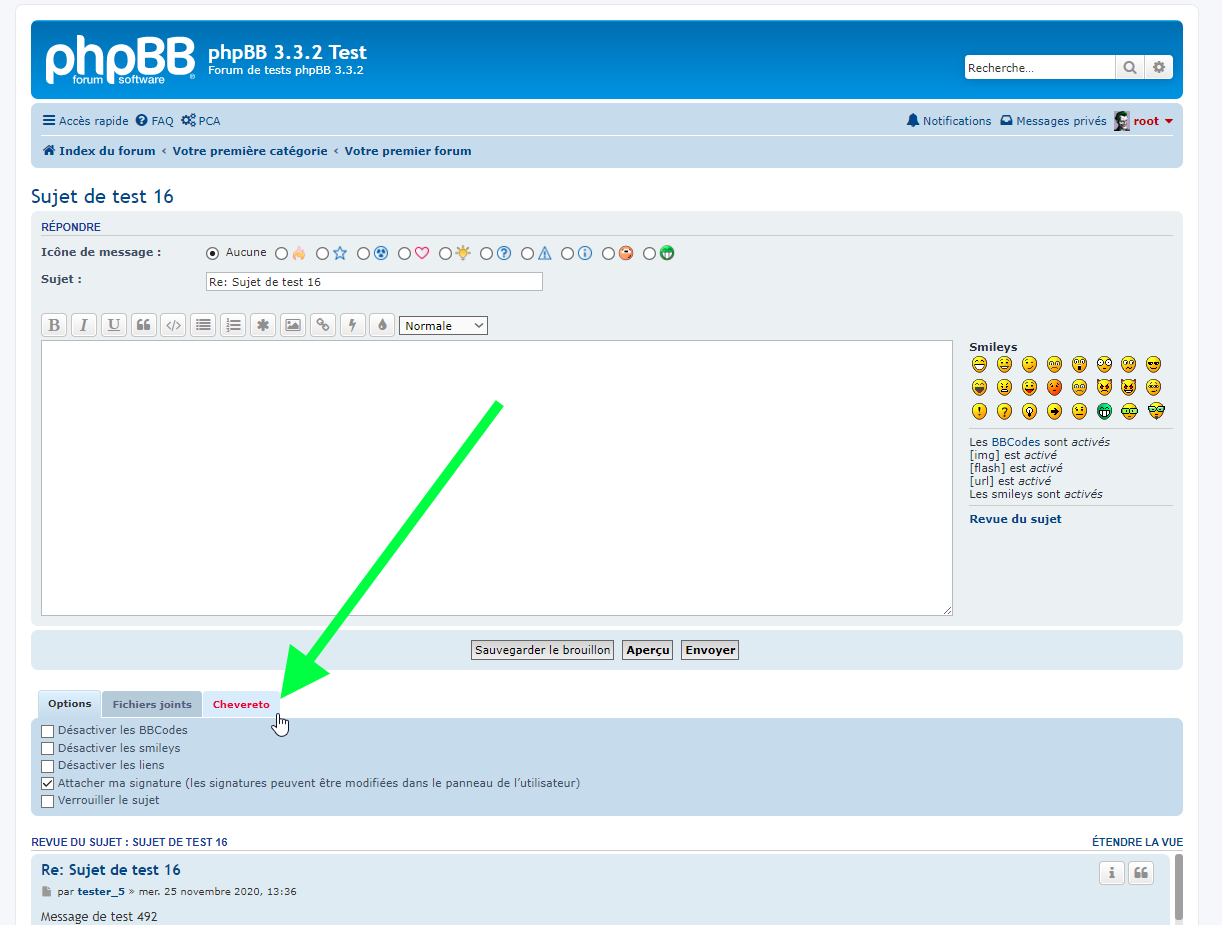Image resolution: width=1222 pixels, height=925 pixels.
Task: Uncheck Attacher ma signature
Action: tap(47, 784)
